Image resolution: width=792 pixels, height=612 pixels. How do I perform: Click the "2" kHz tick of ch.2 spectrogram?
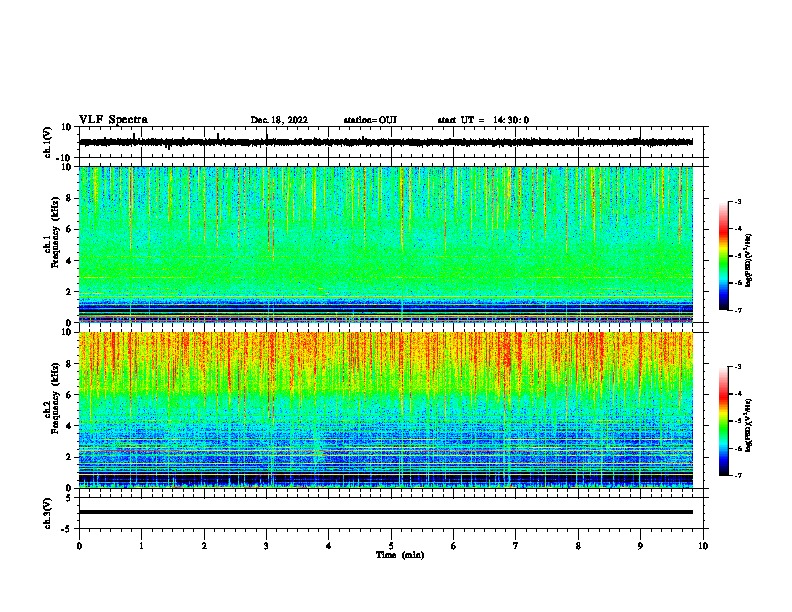click(69, 457)
